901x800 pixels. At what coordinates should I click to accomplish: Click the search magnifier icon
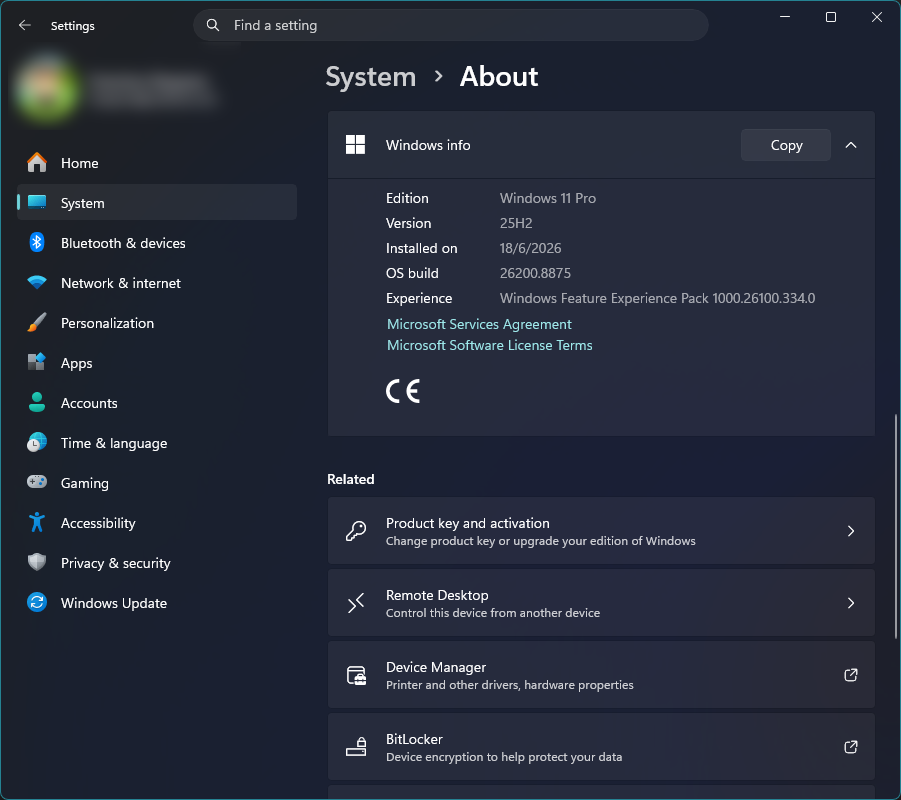pos(213,25)
